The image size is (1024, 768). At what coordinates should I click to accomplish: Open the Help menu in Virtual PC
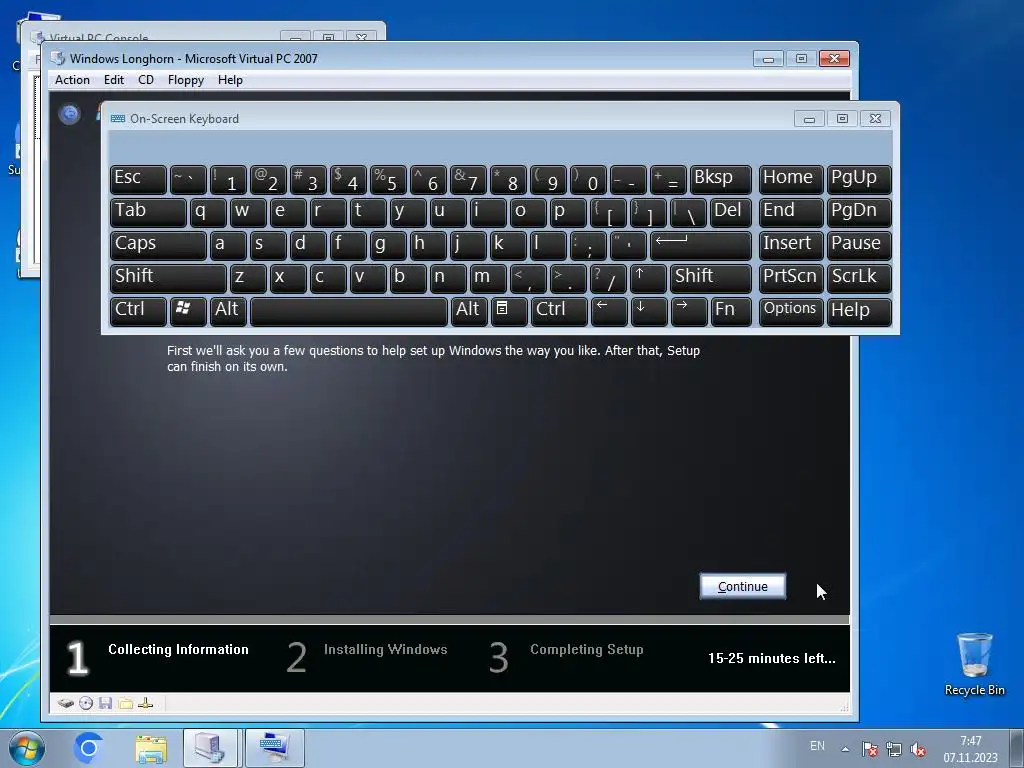pos(230,80)
